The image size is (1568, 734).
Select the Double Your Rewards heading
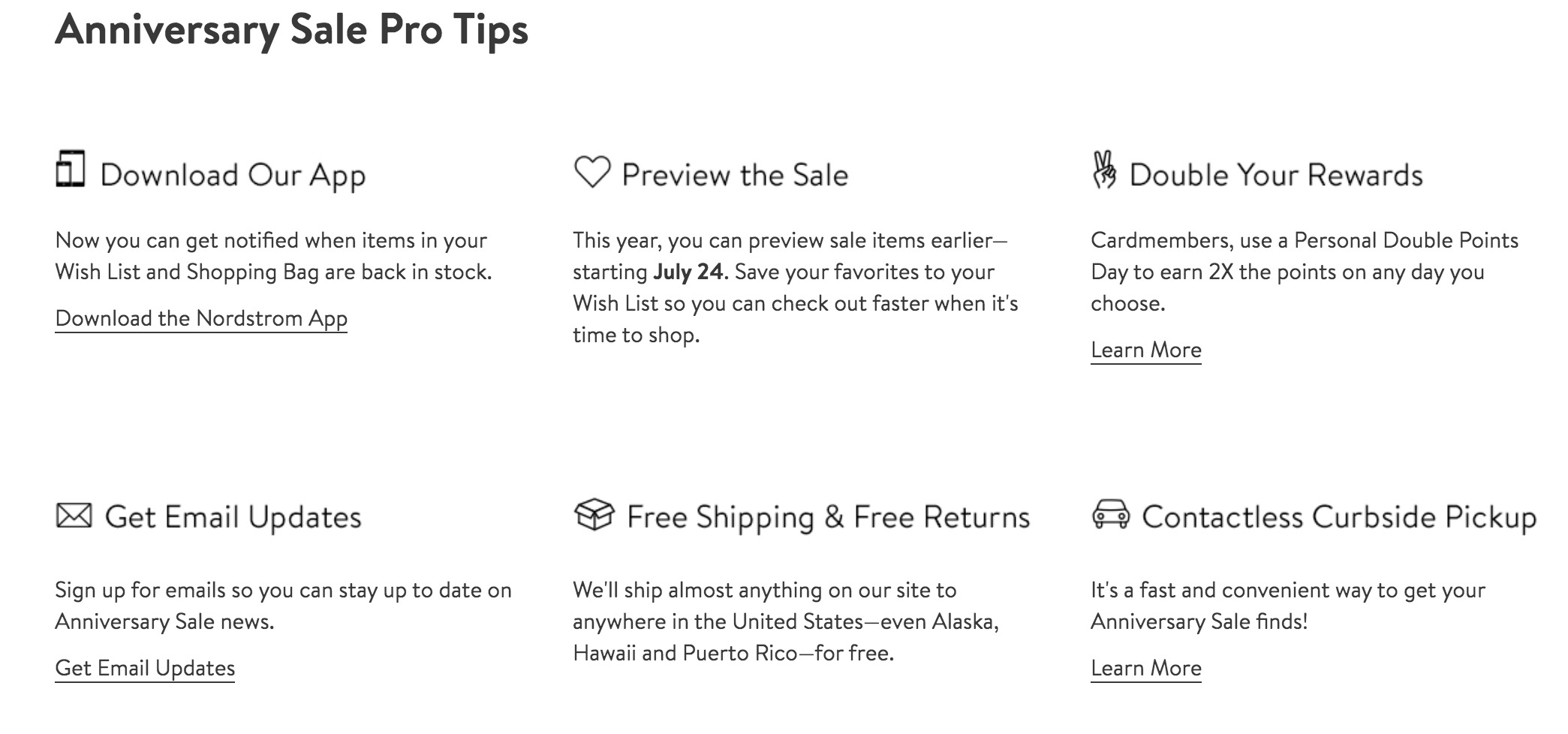tap(1276, 175)
